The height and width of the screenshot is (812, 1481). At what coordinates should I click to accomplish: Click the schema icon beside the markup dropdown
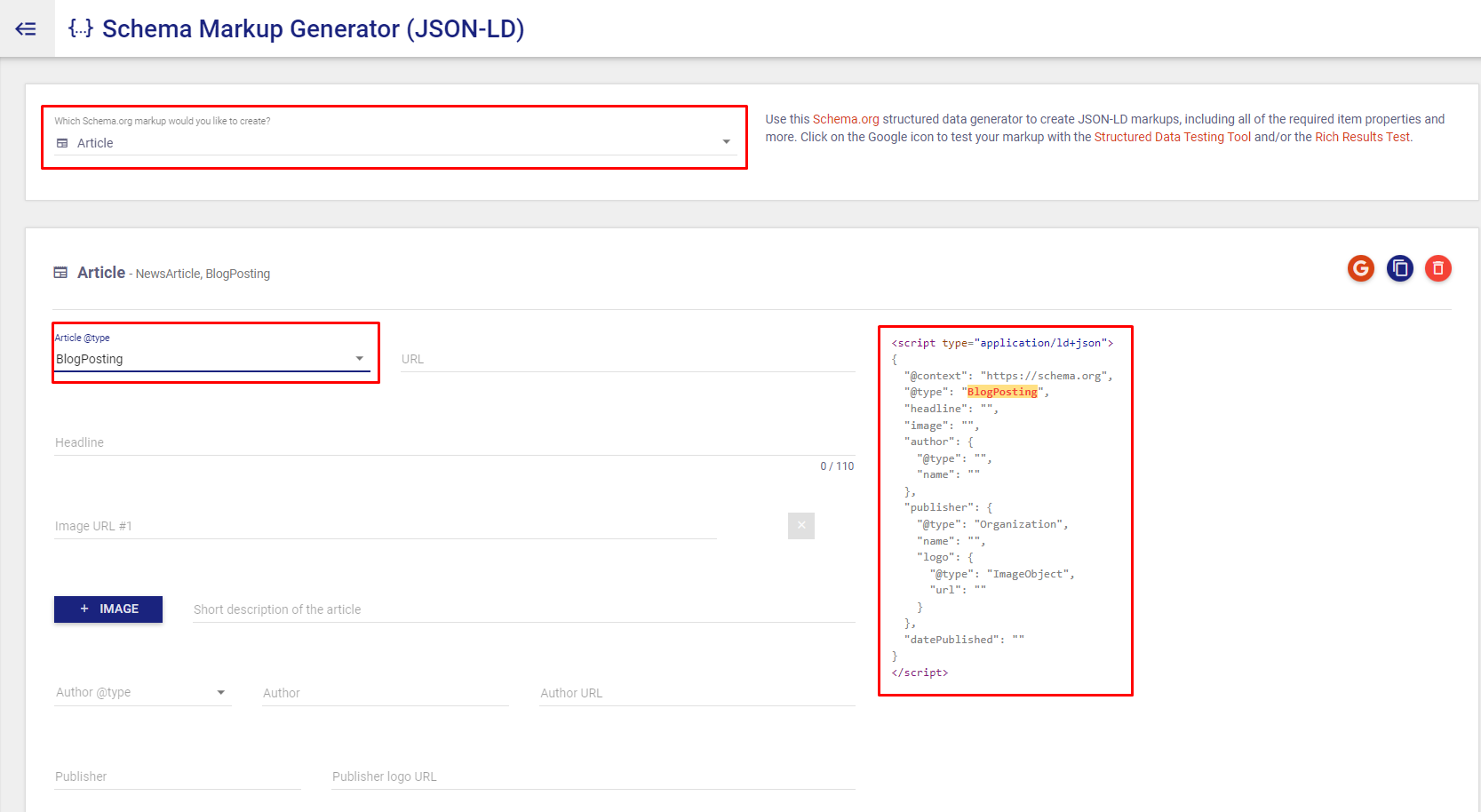[61, 142]
